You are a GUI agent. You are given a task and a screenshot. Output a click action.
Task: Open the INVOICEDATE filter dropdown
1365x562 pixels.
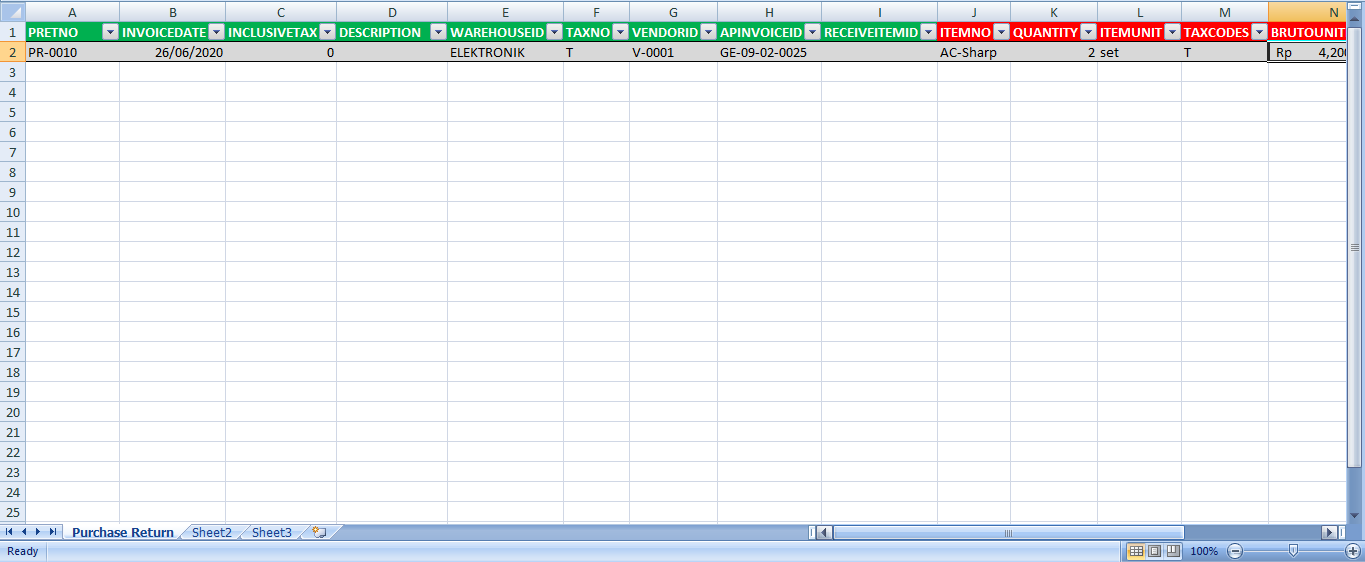(216, 32)
